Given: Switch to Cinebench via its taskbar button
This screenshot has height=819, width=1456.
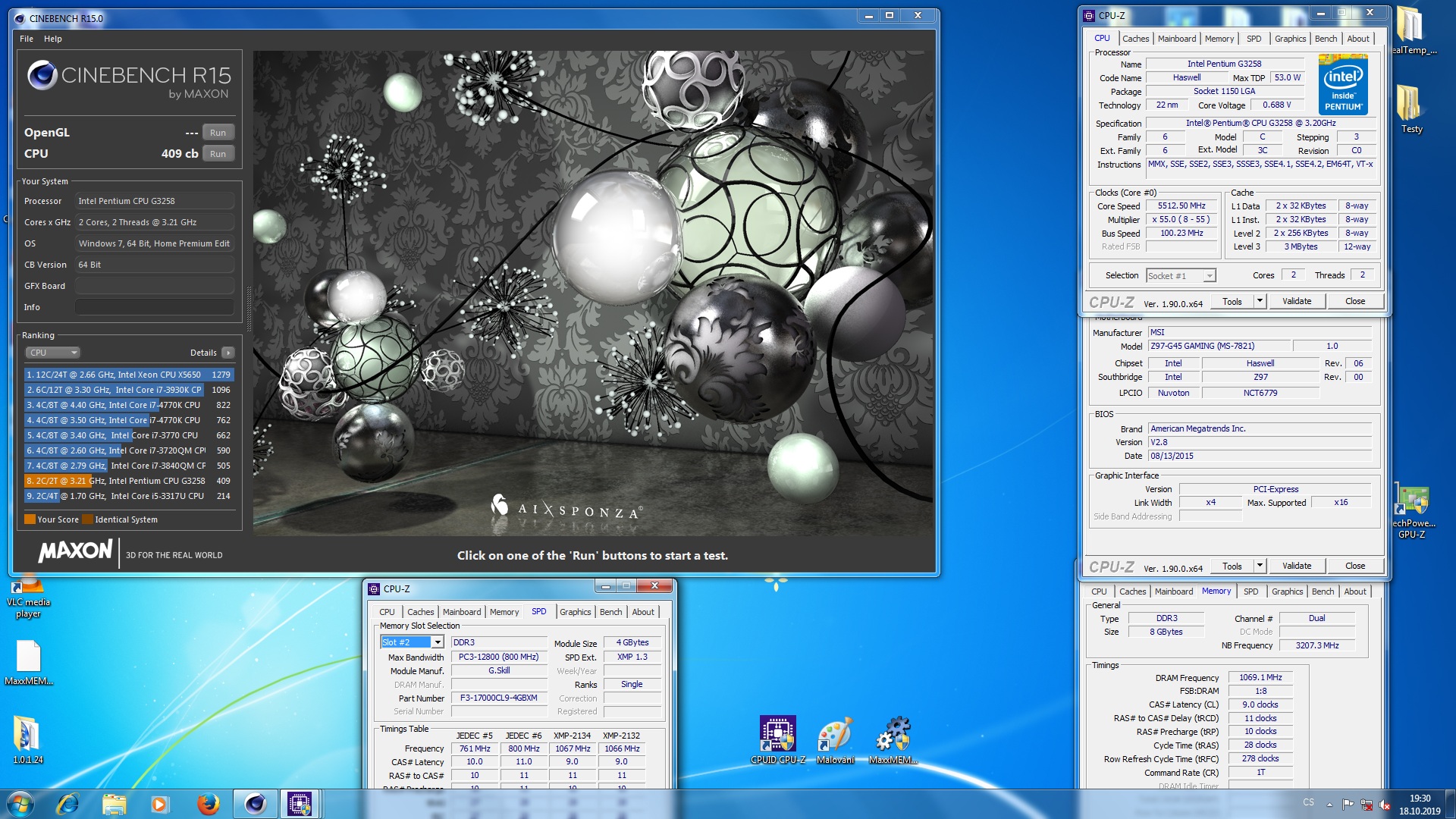Looking at the screenshot, I should pyautogui.click(x=255, y=804).
